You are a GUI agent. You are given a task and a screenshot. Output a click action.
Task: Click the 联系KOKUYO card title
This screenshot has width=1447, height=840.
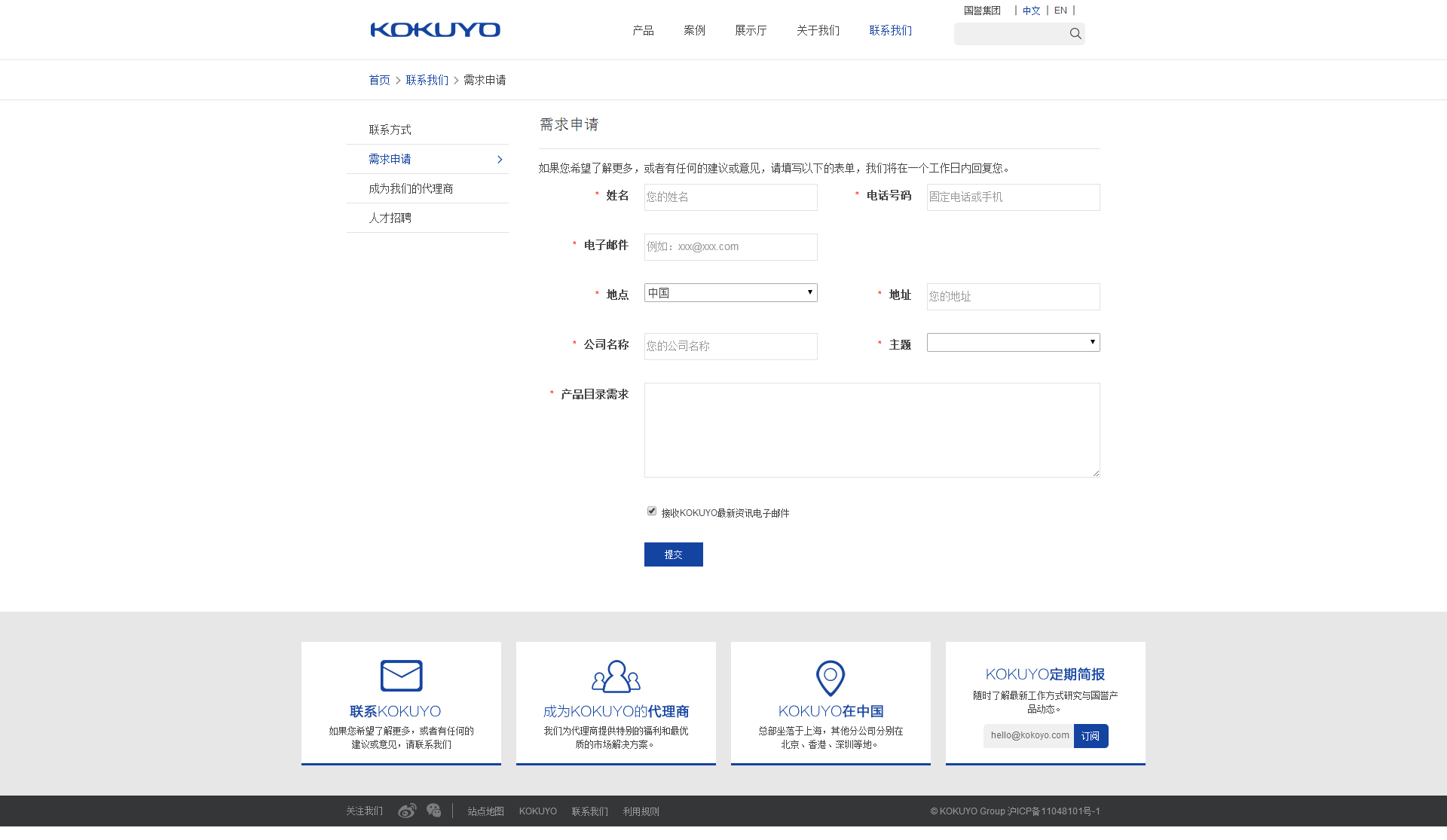[395, 711]
